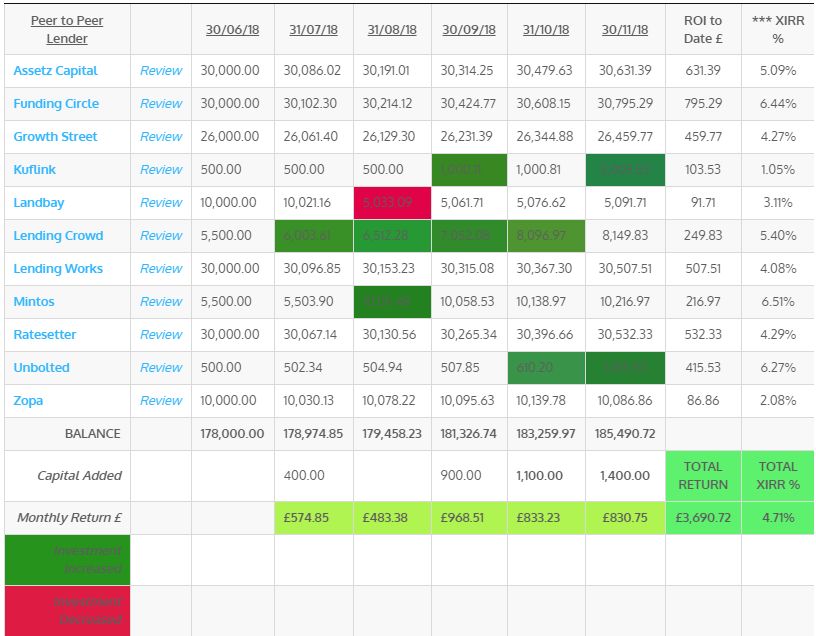Screen dimensions: 816x636
Task: Follow the Ratesetter lender link
Action: coord(45,335)
